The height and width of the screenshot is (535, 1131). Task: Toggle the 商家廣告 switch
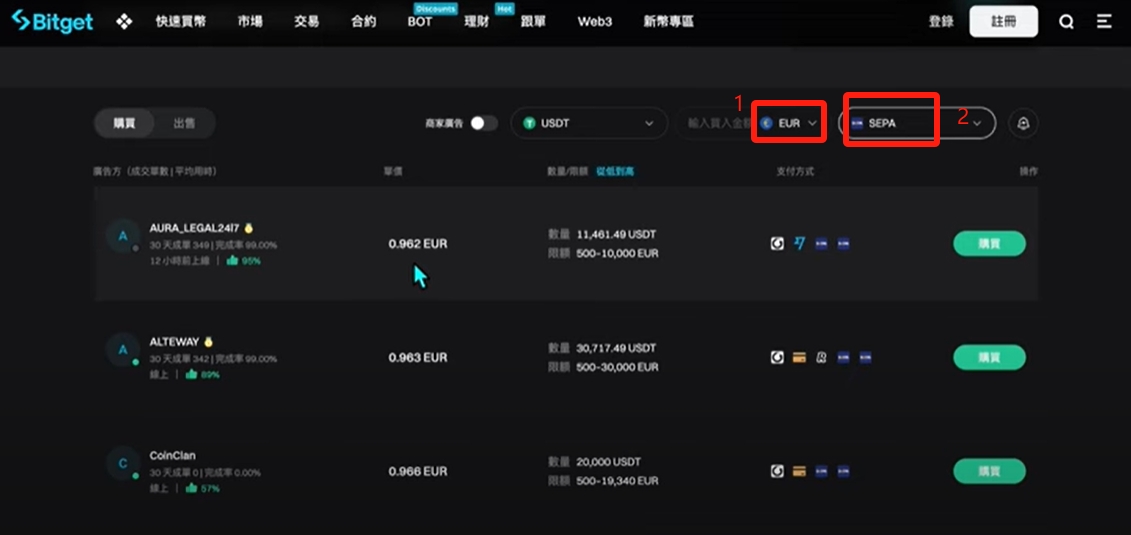coord(483,123)
